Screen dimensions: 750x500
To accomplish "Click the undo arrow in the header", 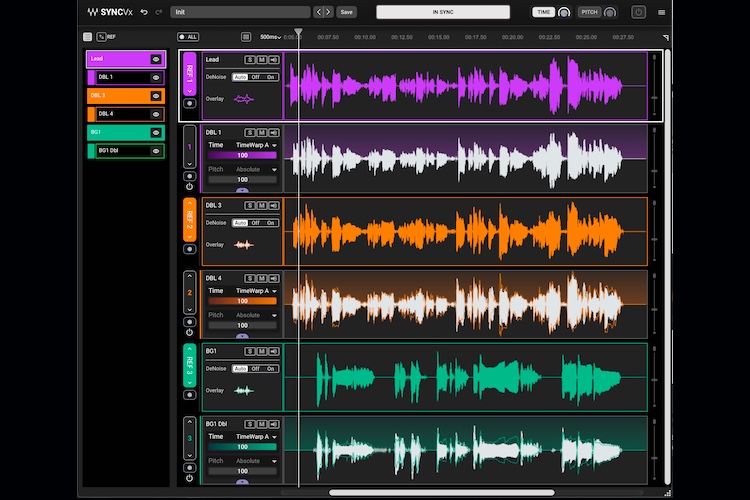I will point(144,12).
